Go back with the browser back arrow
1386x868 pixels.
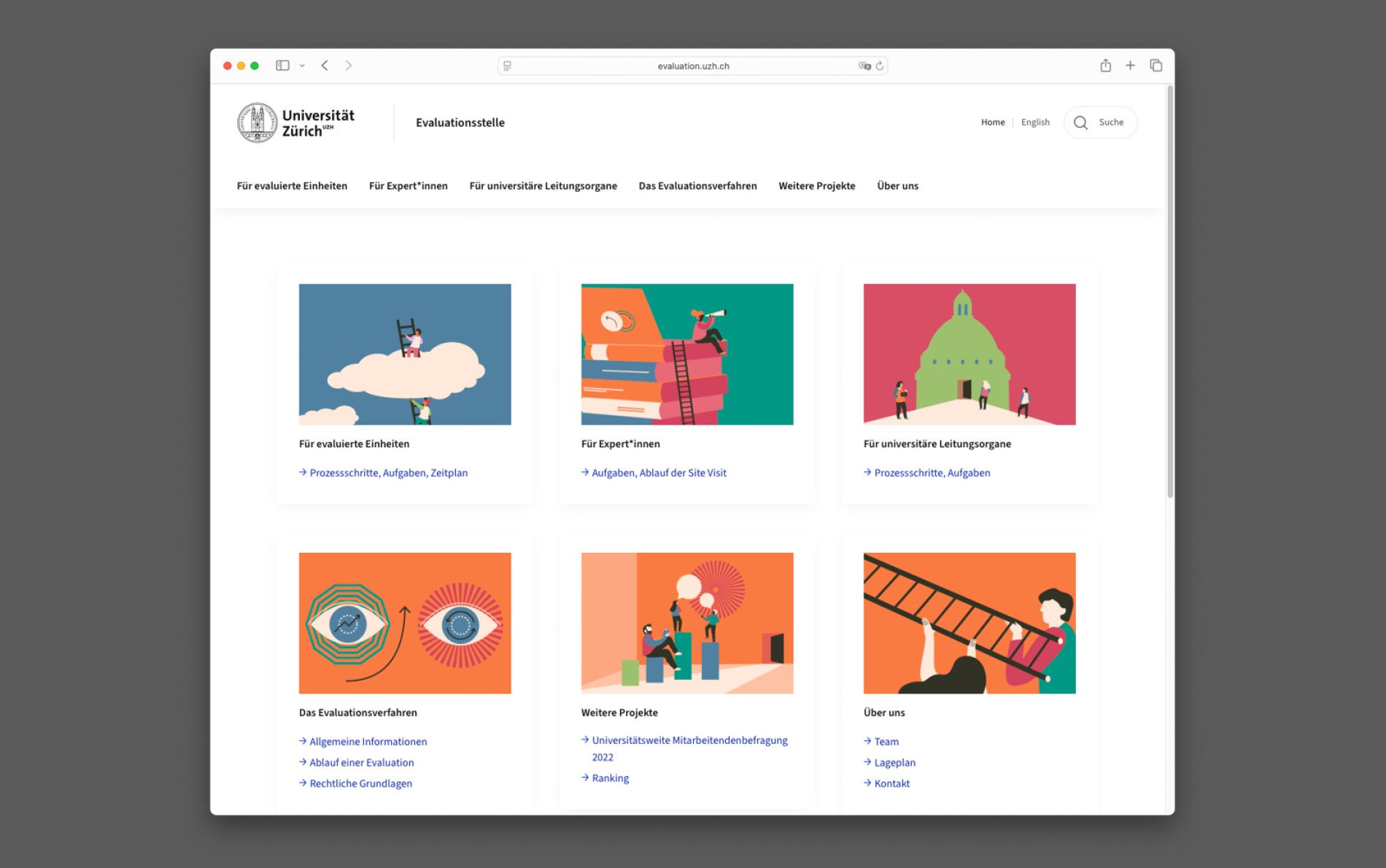point(325,66)
